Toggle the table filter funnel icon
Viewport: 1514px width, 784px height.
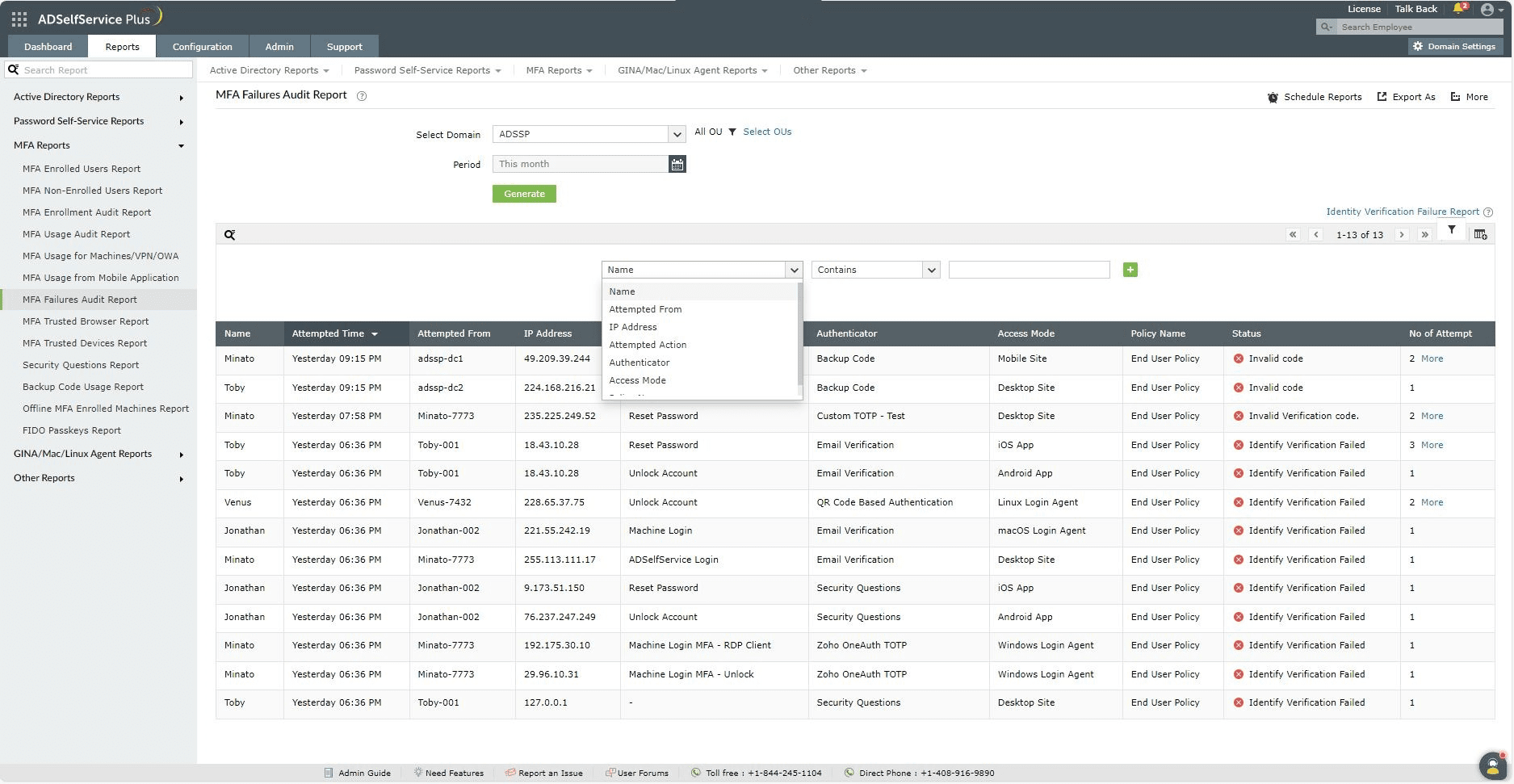pyautogui.click(x=1451, y=231)
